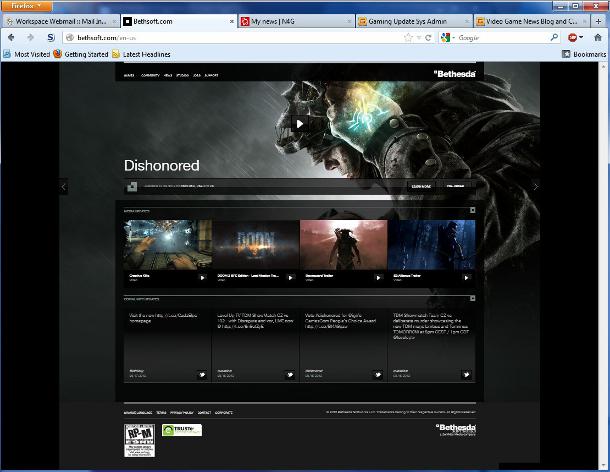Play the DOOM 3 BFG Edition video
This screenshot has width=610, height=472.
(x=290, y=278)
